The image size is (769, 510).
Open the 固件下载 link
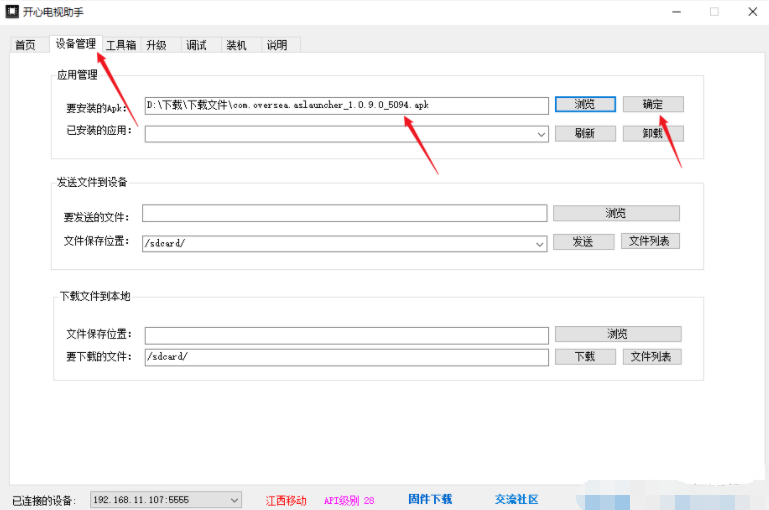click(430, 499)
